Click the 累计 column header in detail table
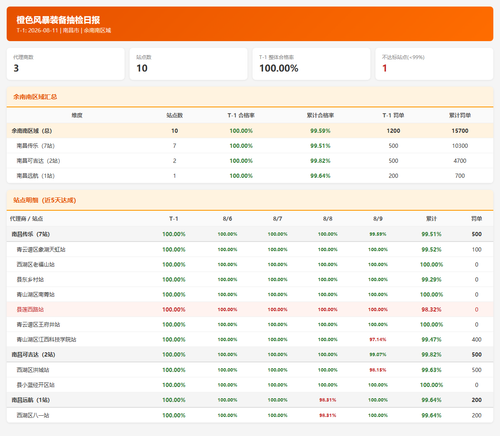Image resolution: width=500 pixels, height=436 pixels. [431, 219]
